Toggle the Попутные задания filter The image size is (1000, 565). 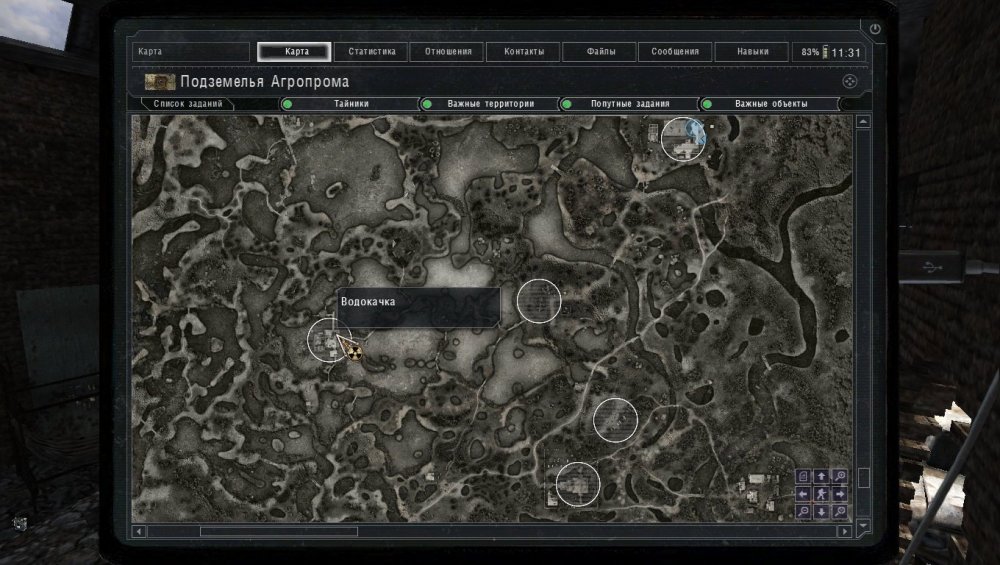click(629, 103)
